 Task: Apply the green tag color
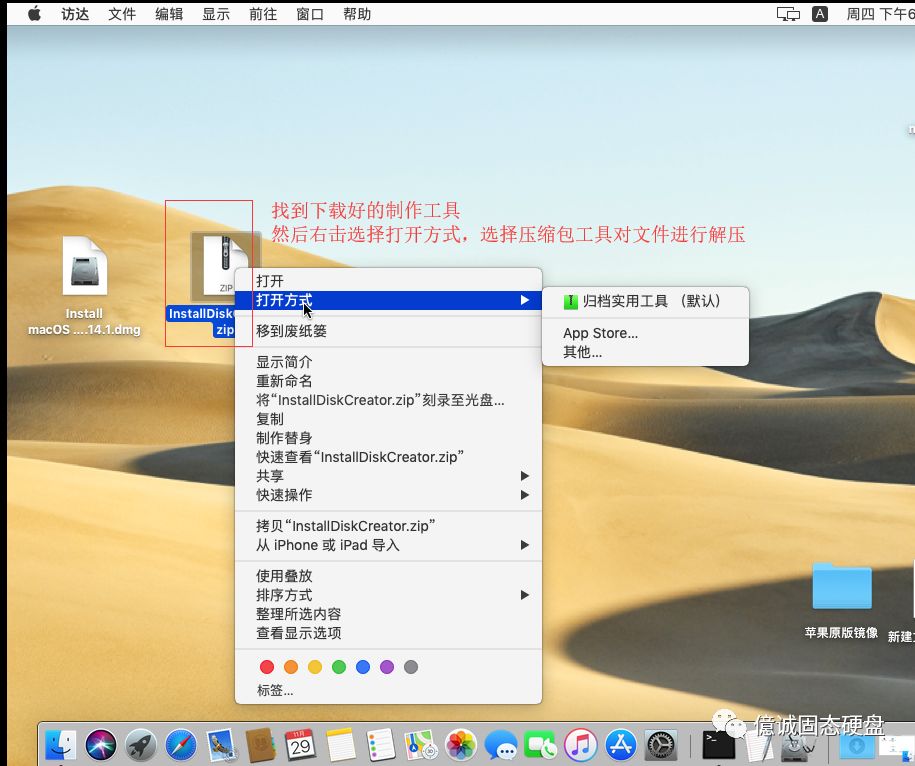pyautogui.click(x=338, y=667)
